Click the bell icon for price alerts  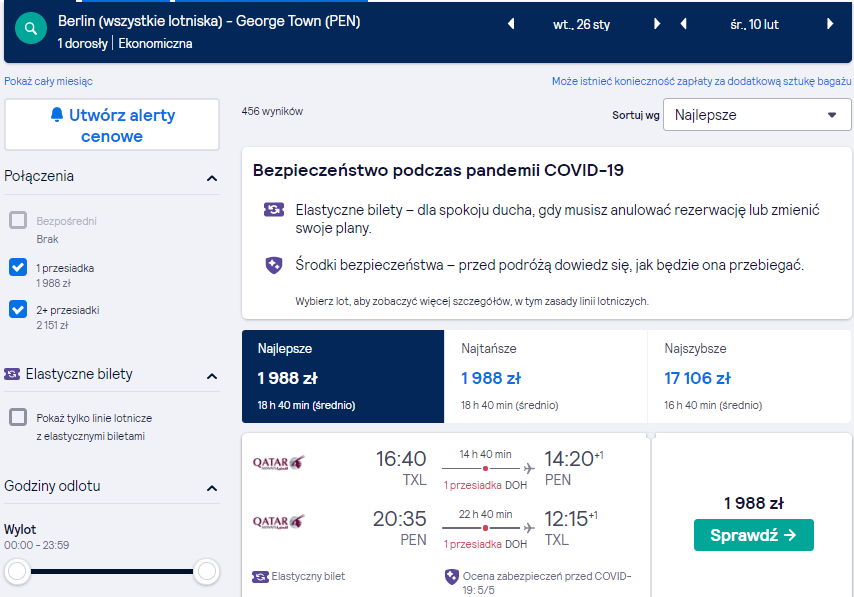(x=57, y=114)
